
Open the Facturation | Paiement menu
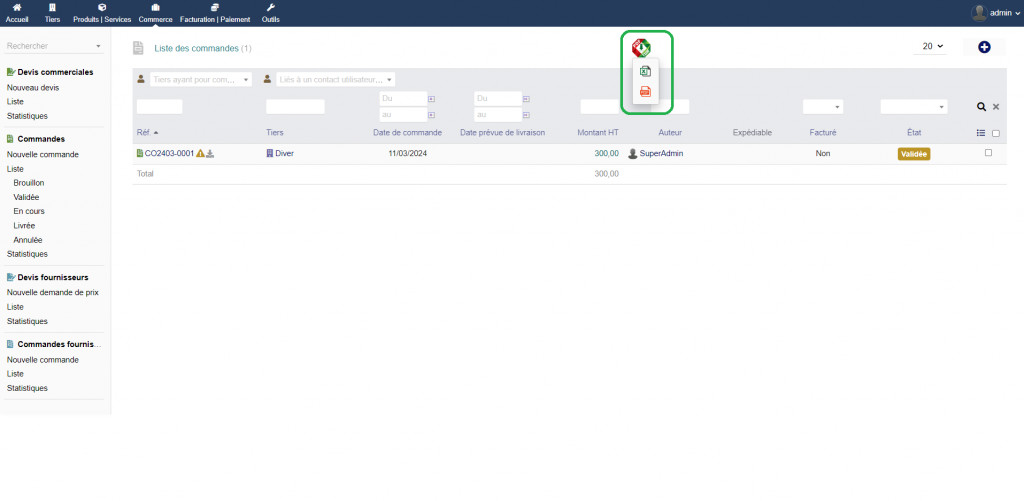pos(215,13)
